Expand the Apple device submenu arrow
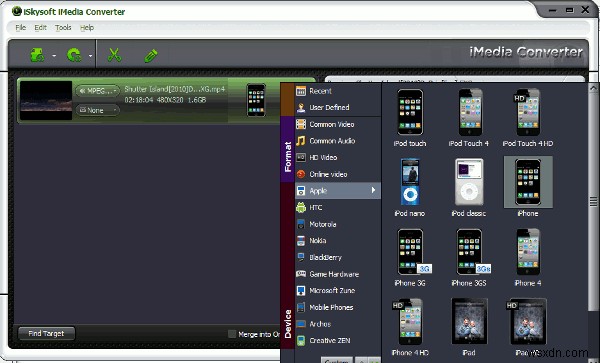This screenshot has width=600, height=363. (373, 190)
